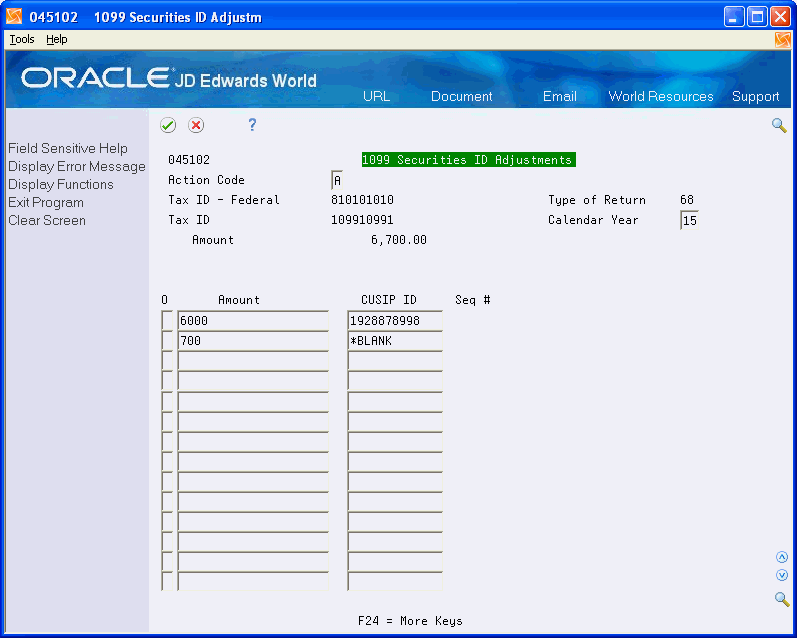Click the F24 = More Keys text
The height and width of the screenshot is (638, 797).
point(410,621)
